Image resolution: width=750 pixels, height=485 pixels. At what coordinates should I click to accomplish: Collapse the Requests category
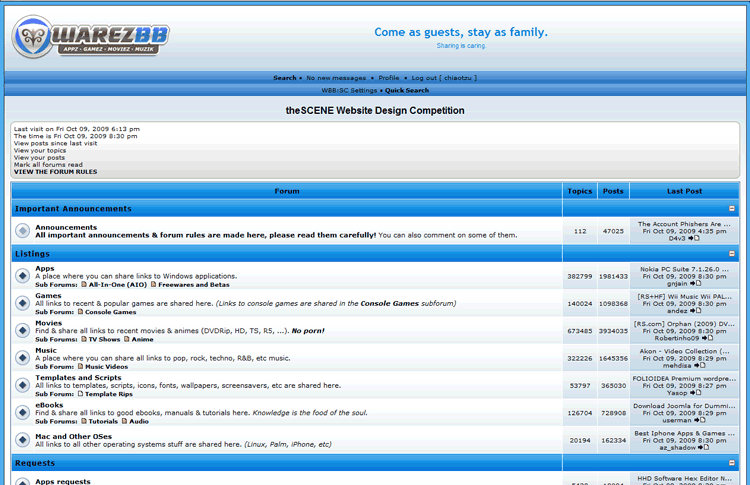click(x=731, y=463)
